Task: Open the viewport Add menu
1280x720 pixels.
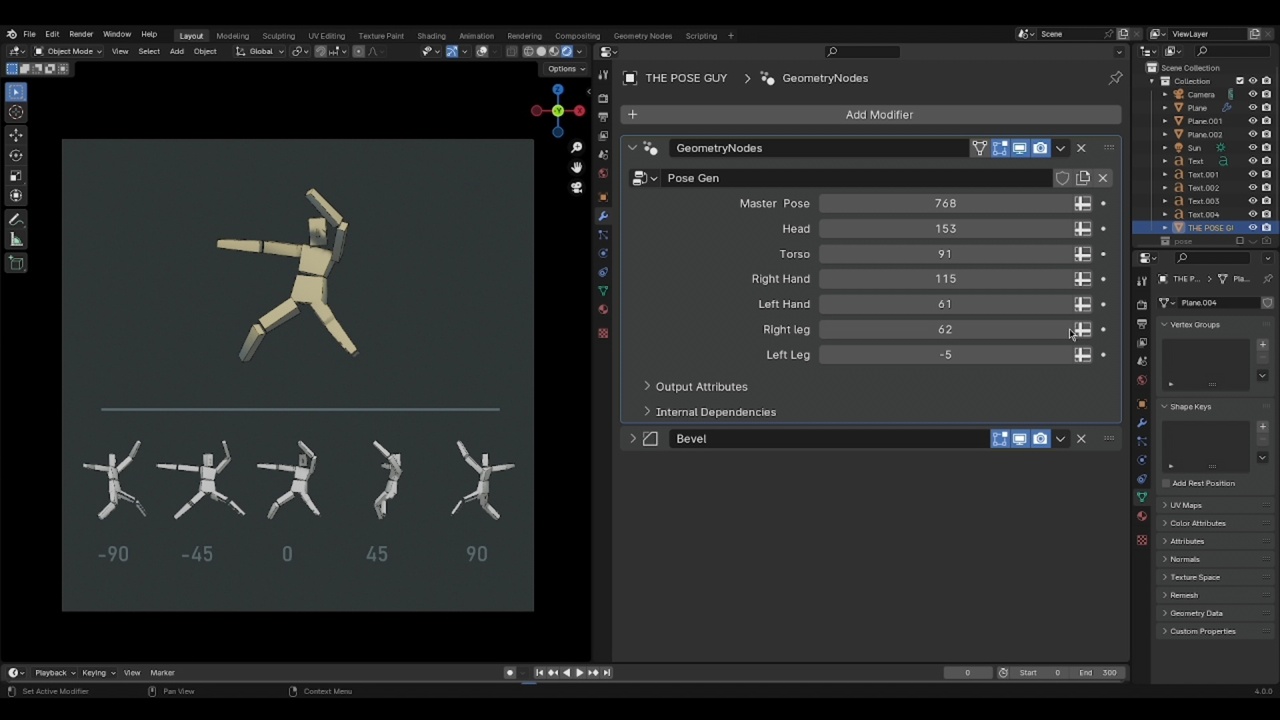Action: [176, 51]
